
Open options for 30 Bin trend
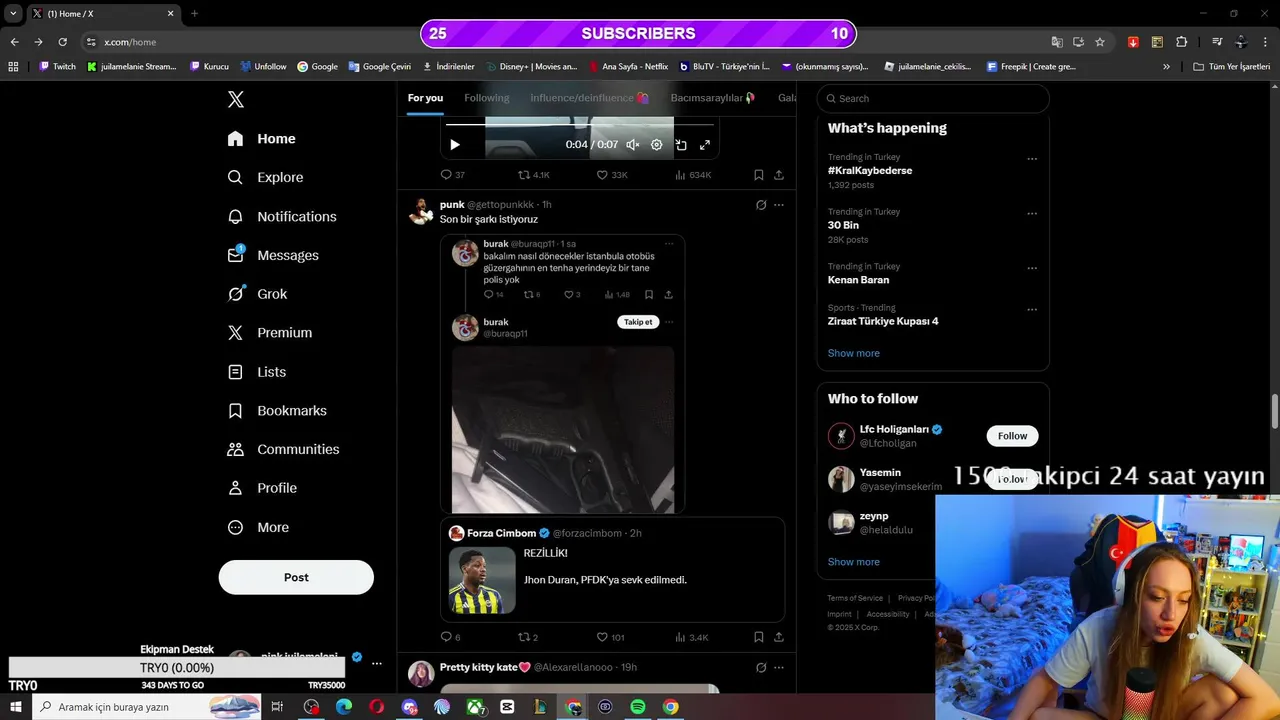click(x=1032, y=214)
